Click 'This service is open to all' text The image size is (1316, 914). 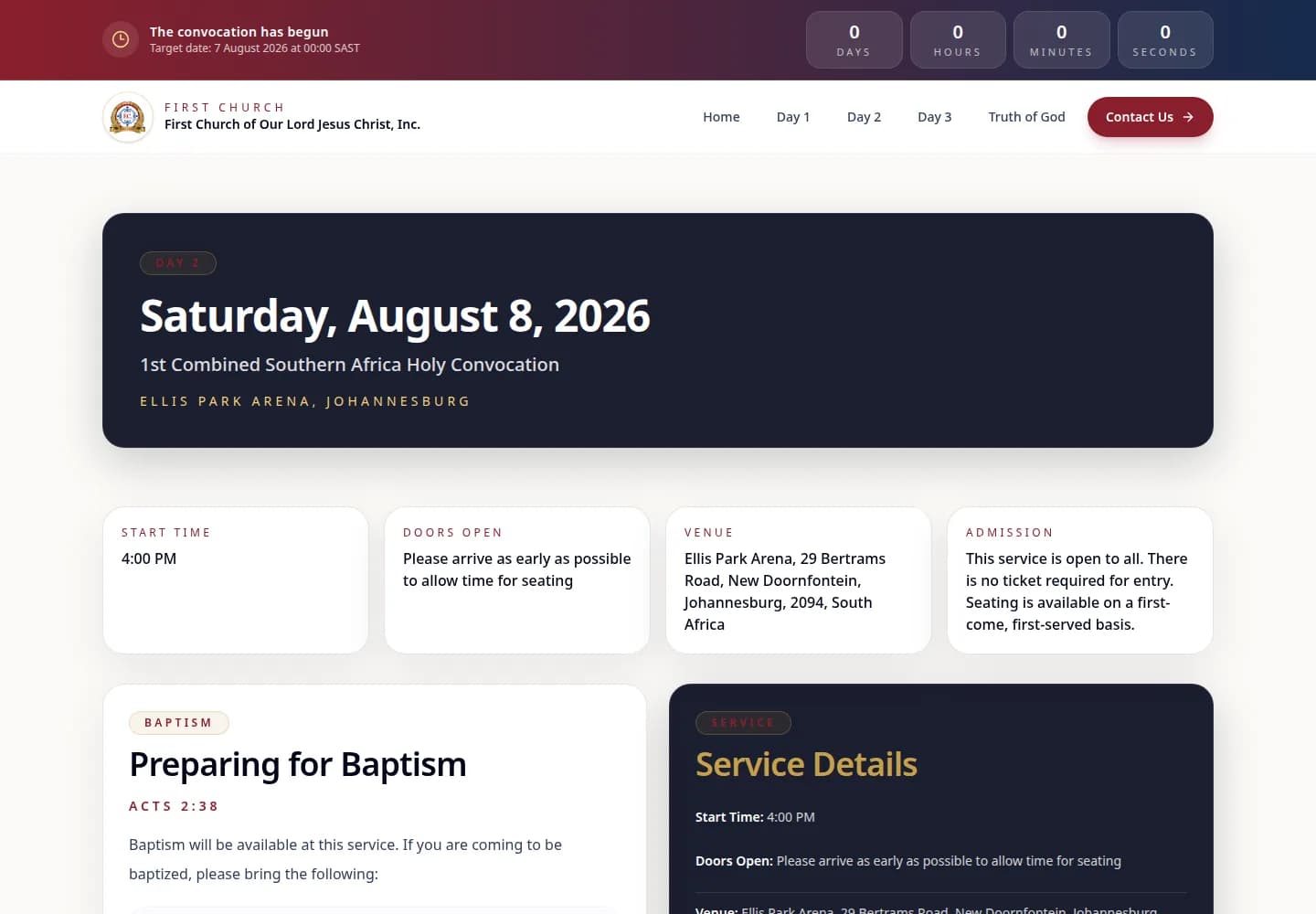(x=1077, y=591)
